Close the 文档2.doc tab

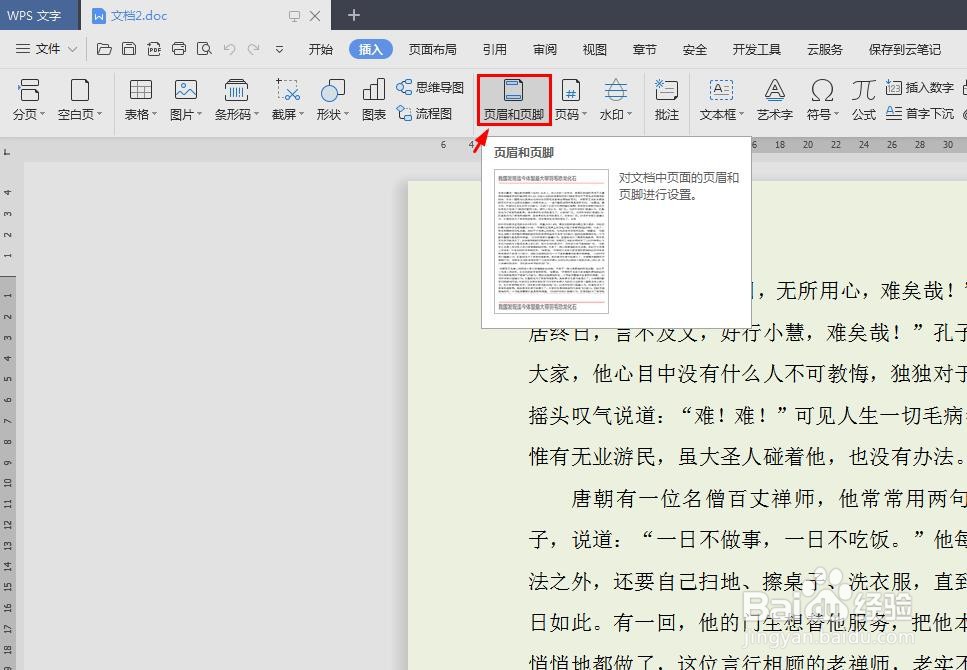(x=315, y=16)
